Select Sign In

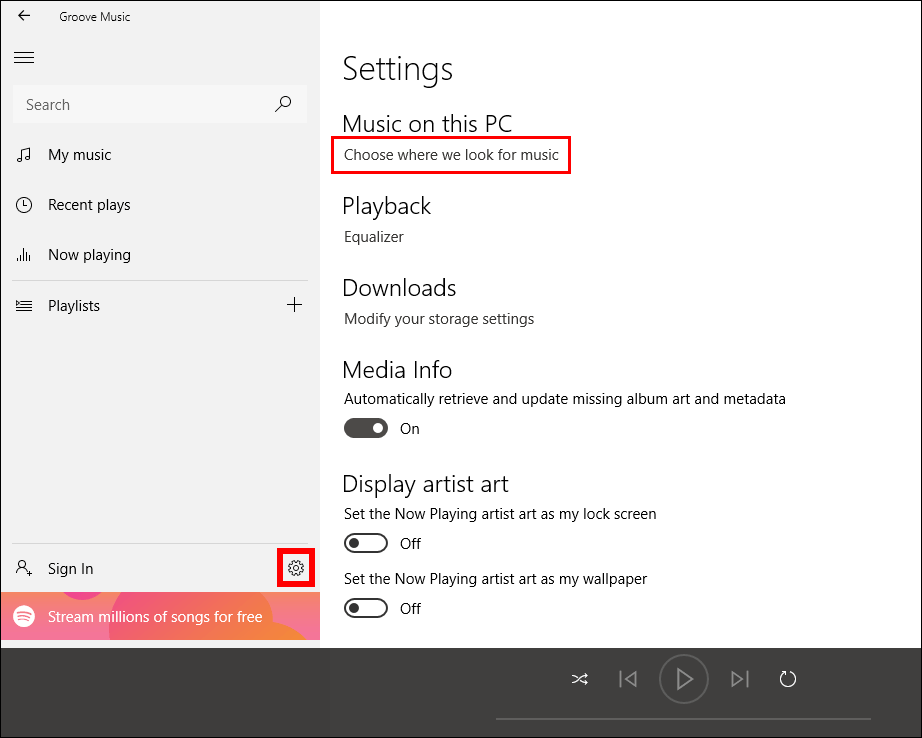(71, 569)
